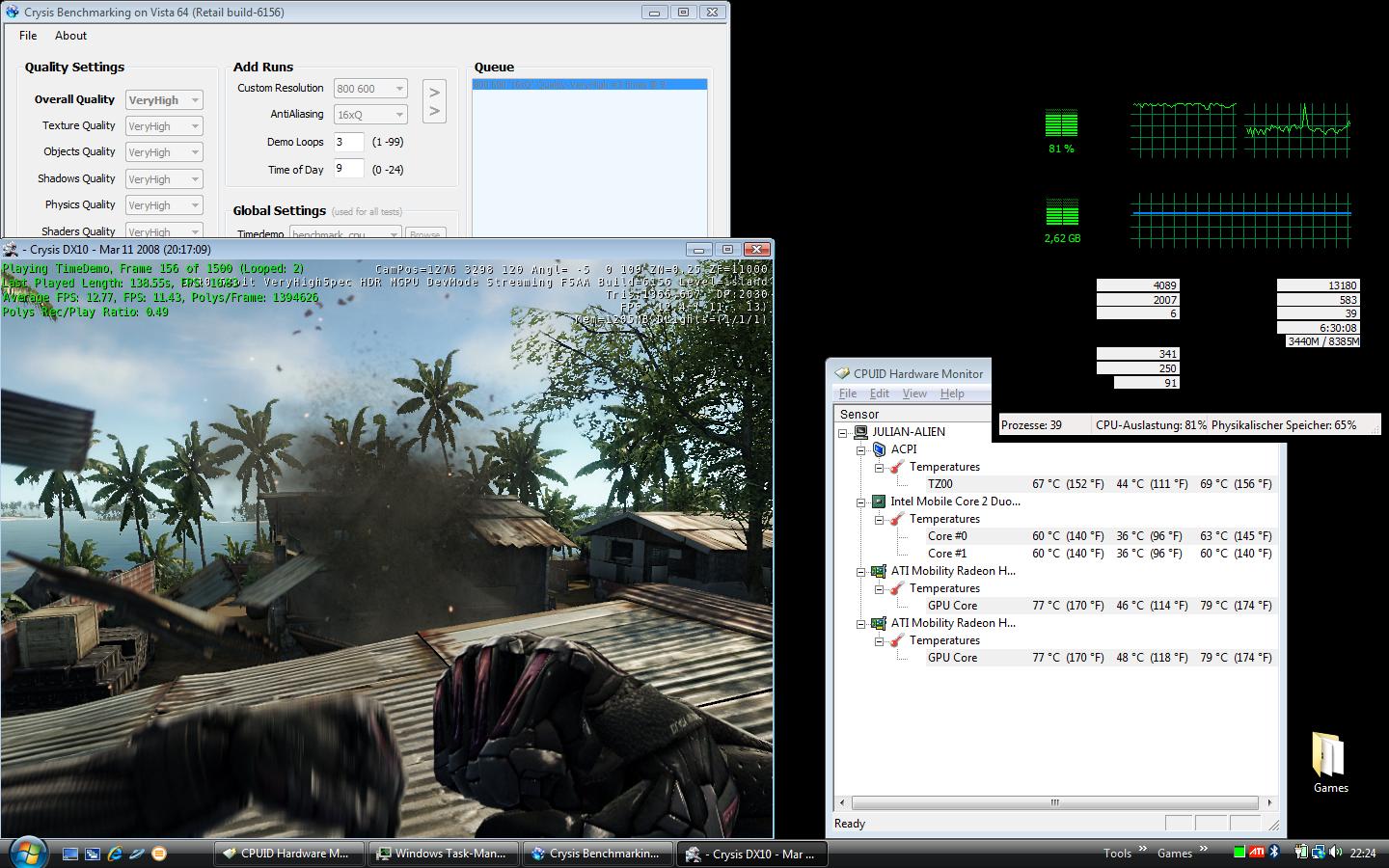
Task: Collapse Temperatures under ACPI
Action: pos(880,467)
